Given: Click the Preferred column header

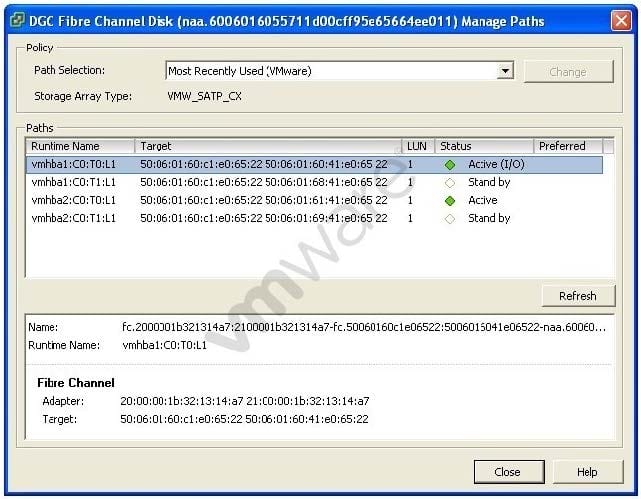Looking at the screenshot, I should pos(568,146).
